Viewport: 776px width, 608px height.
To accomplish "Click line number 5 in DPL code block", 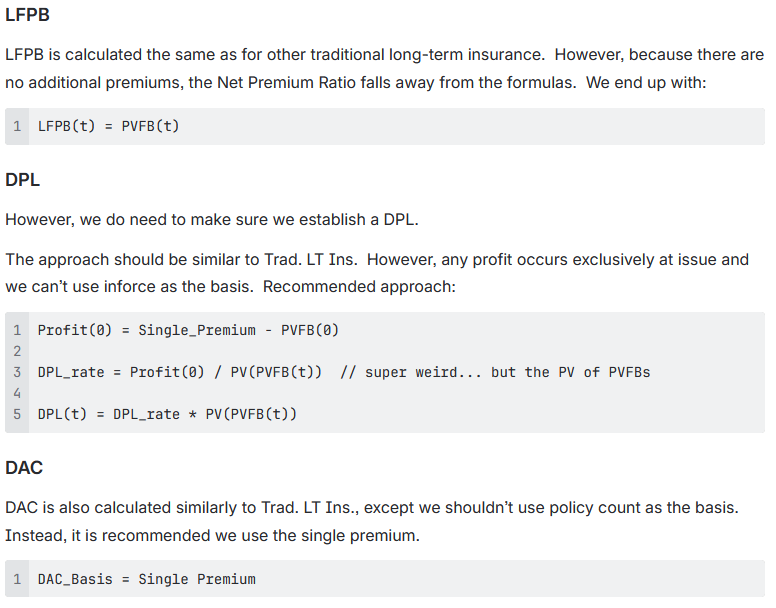I will click(18, 414).
